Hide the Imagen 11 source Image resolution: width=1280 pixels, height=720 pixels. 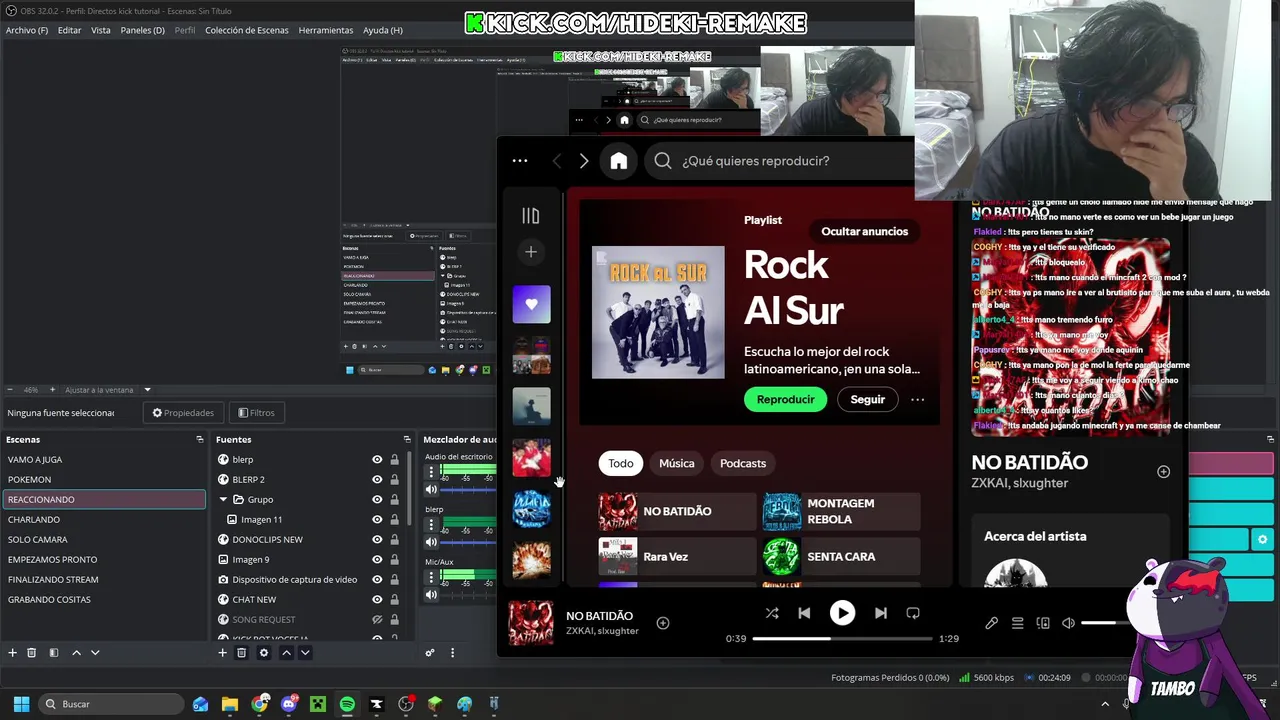[377, 520]
